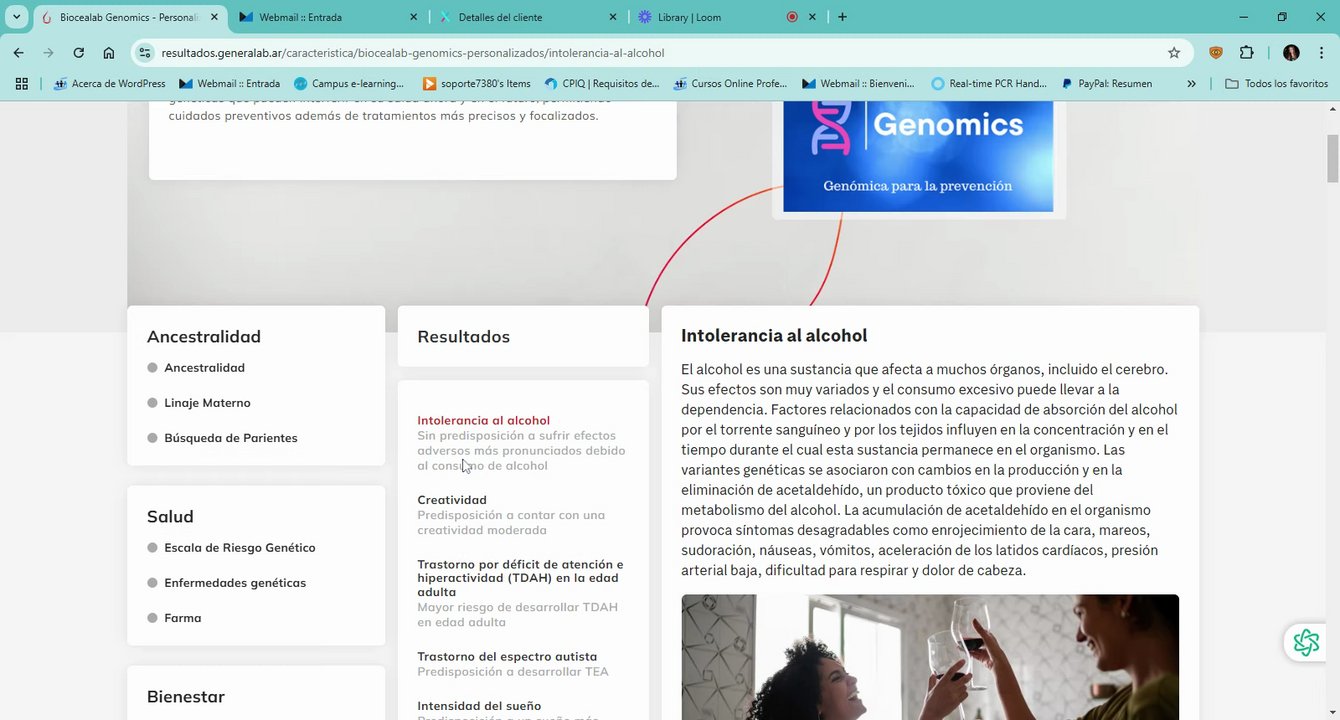Viewport: 1340px width, 720px height.
Task: Select Ancestralidad item in the sidebar list
Action: coord(204,368)
